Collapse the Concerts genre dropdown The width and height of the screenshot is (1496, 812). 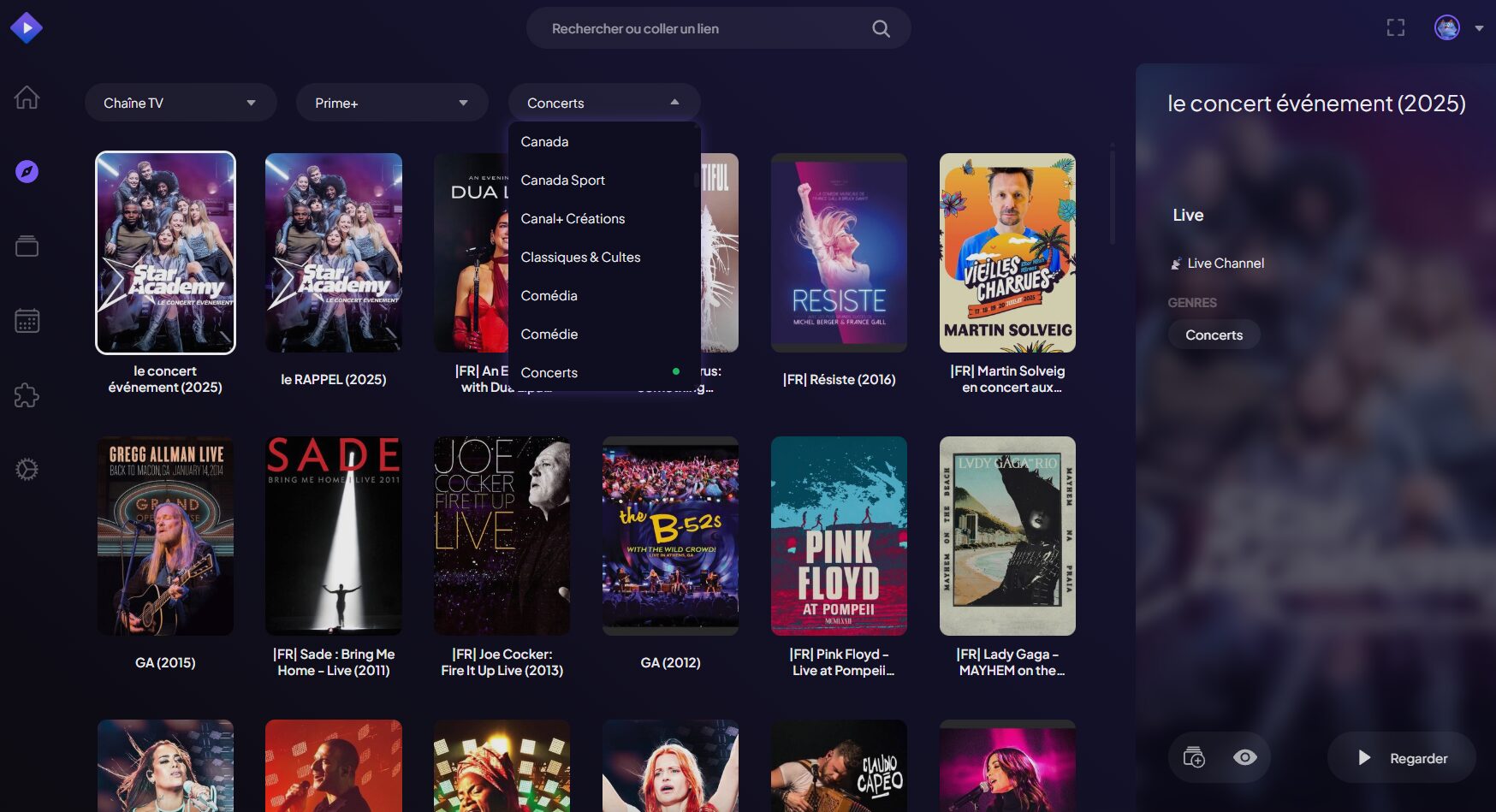click(604, 103)
